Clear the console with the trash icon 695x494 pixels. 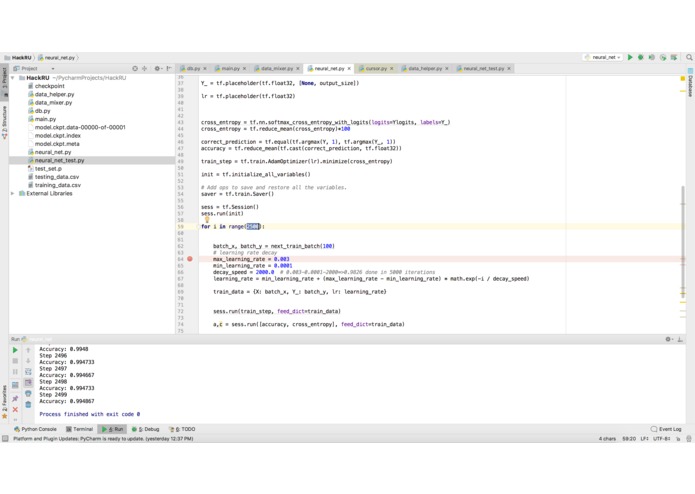point(28,405)
